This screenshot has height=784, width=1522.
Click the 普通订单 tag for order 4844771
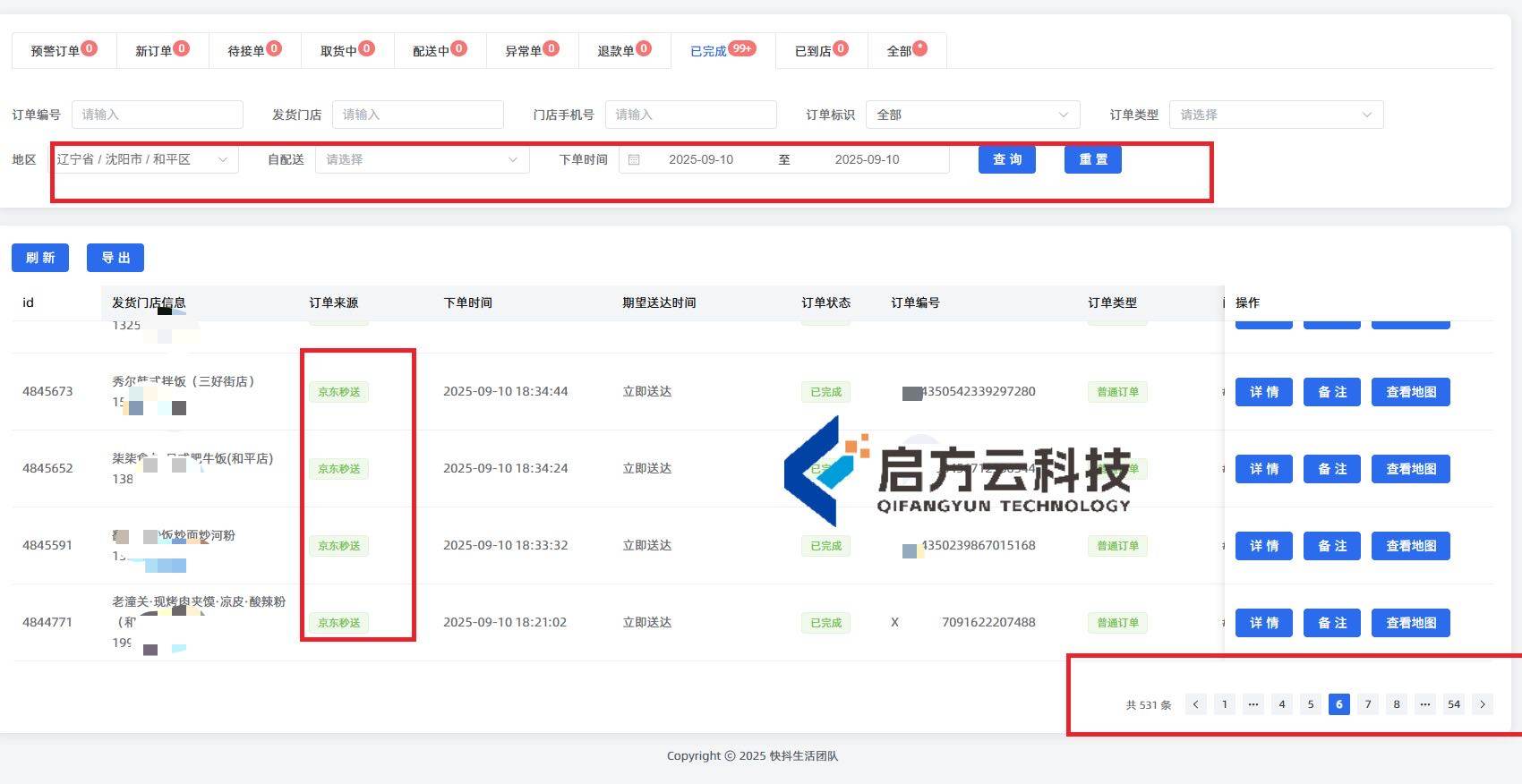[1117, 623]
